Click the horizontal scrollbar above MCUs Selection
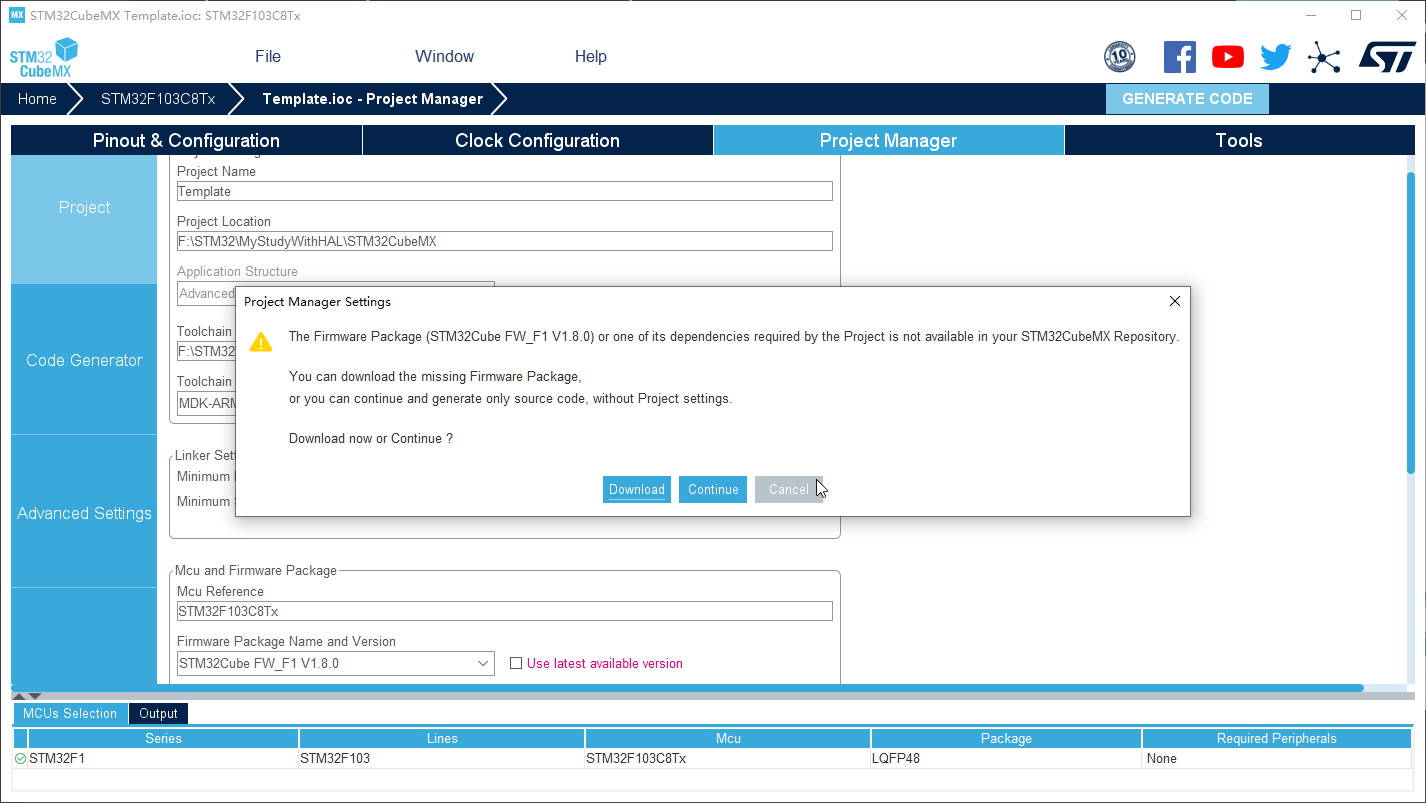Screen dimensions: 1426x803 click(x=688, y=688)
